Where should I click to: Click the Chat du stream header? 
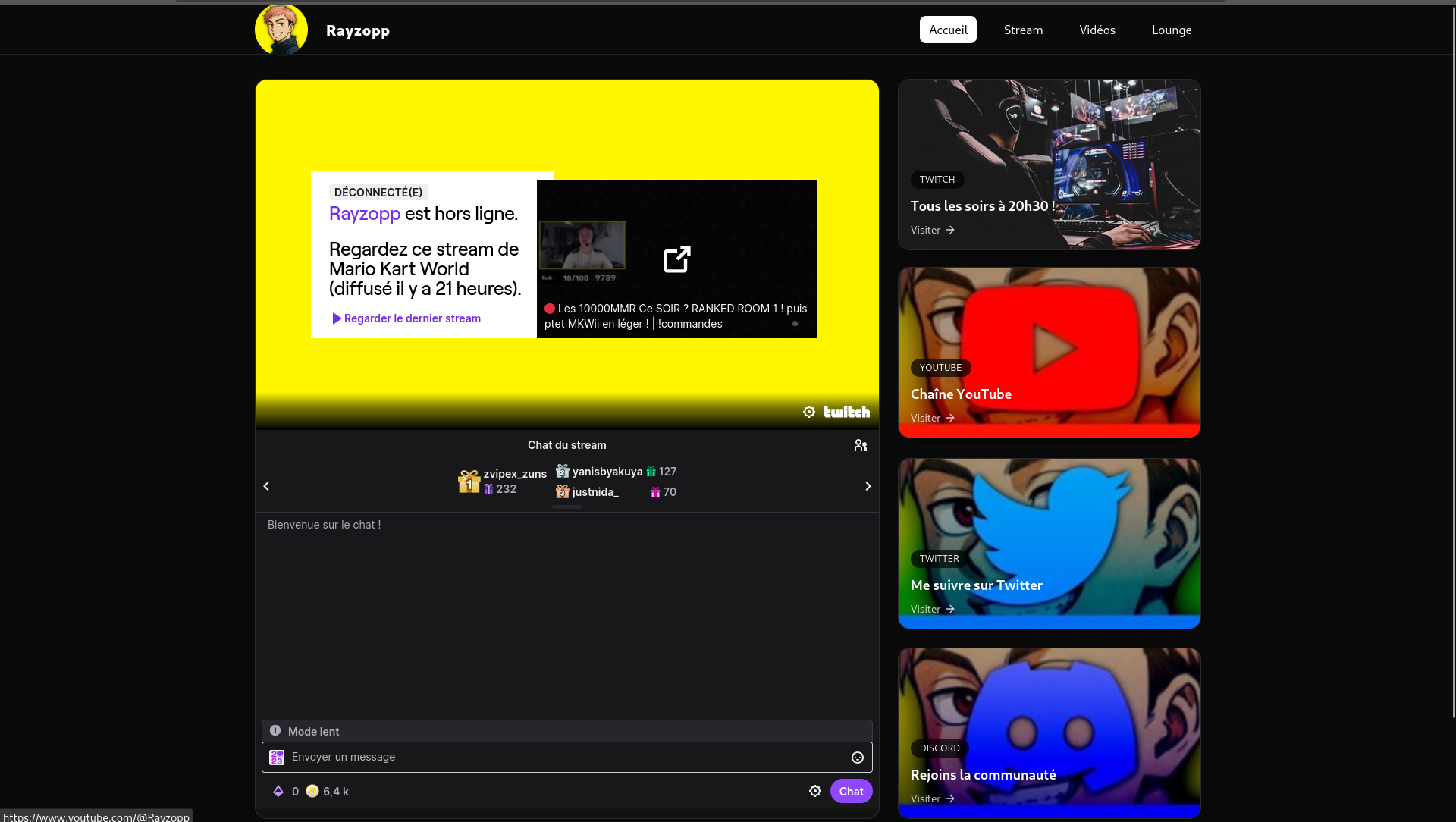tap(567, 445)
